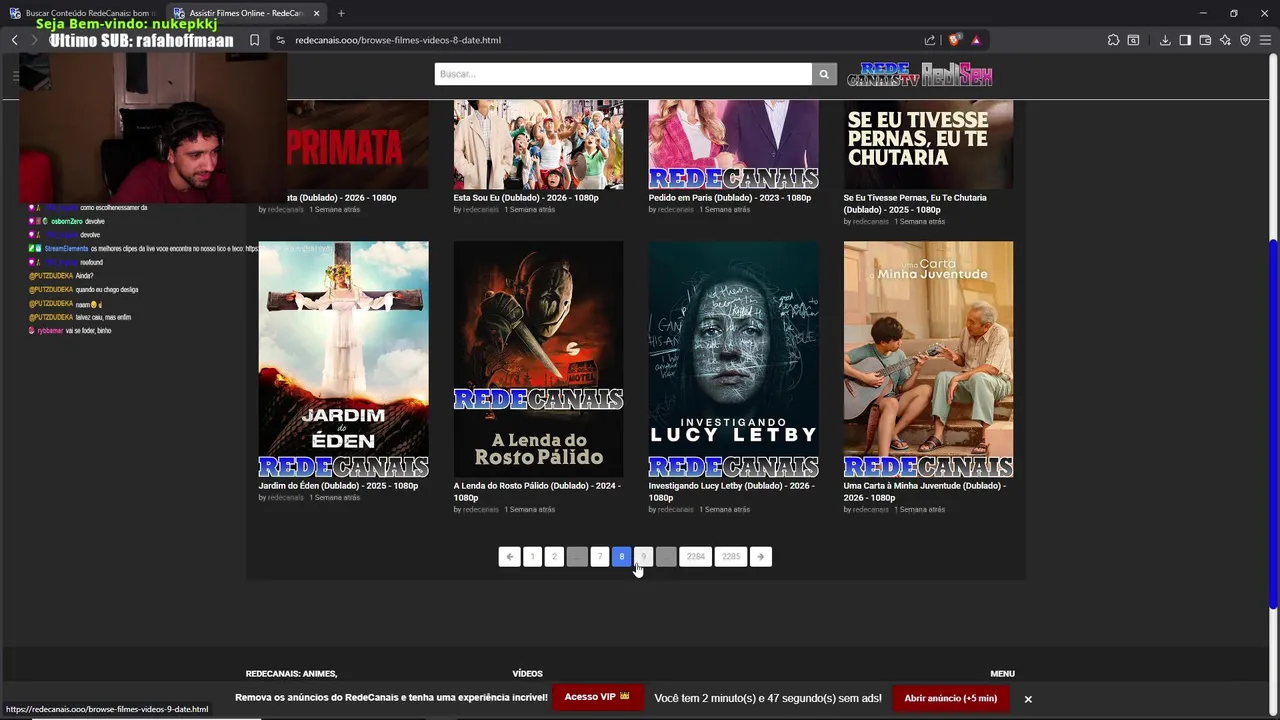
Task: Click the next page arrow in pagination
Action: (761, 557)
